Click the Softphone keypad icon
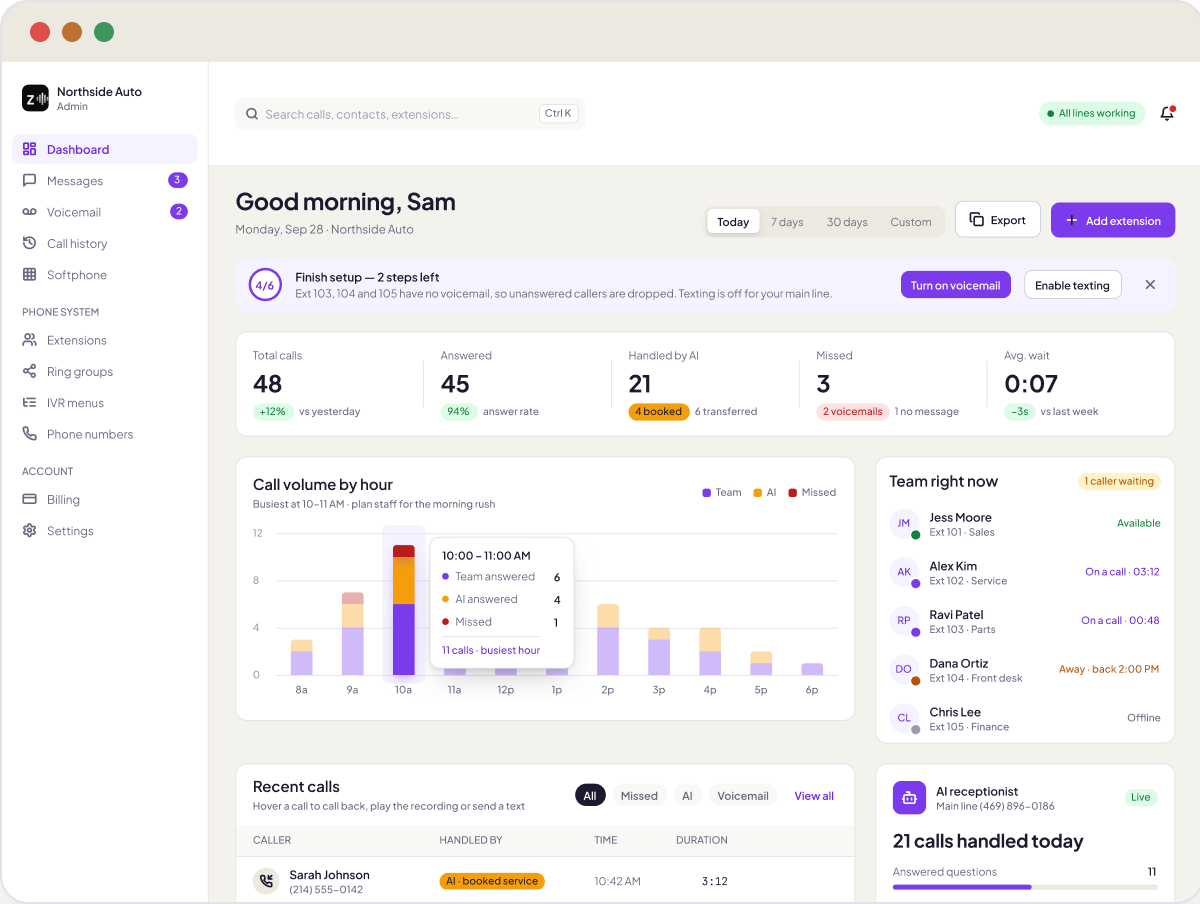This screenshot has width=1200, height=904. click(x=29, y=275)
